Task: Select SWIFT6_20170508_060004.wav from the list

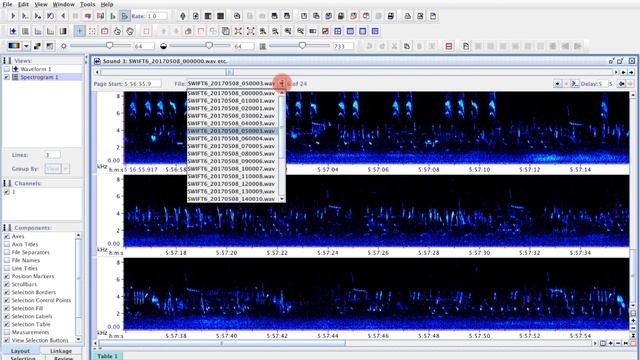Action: (x=233, y=138)
